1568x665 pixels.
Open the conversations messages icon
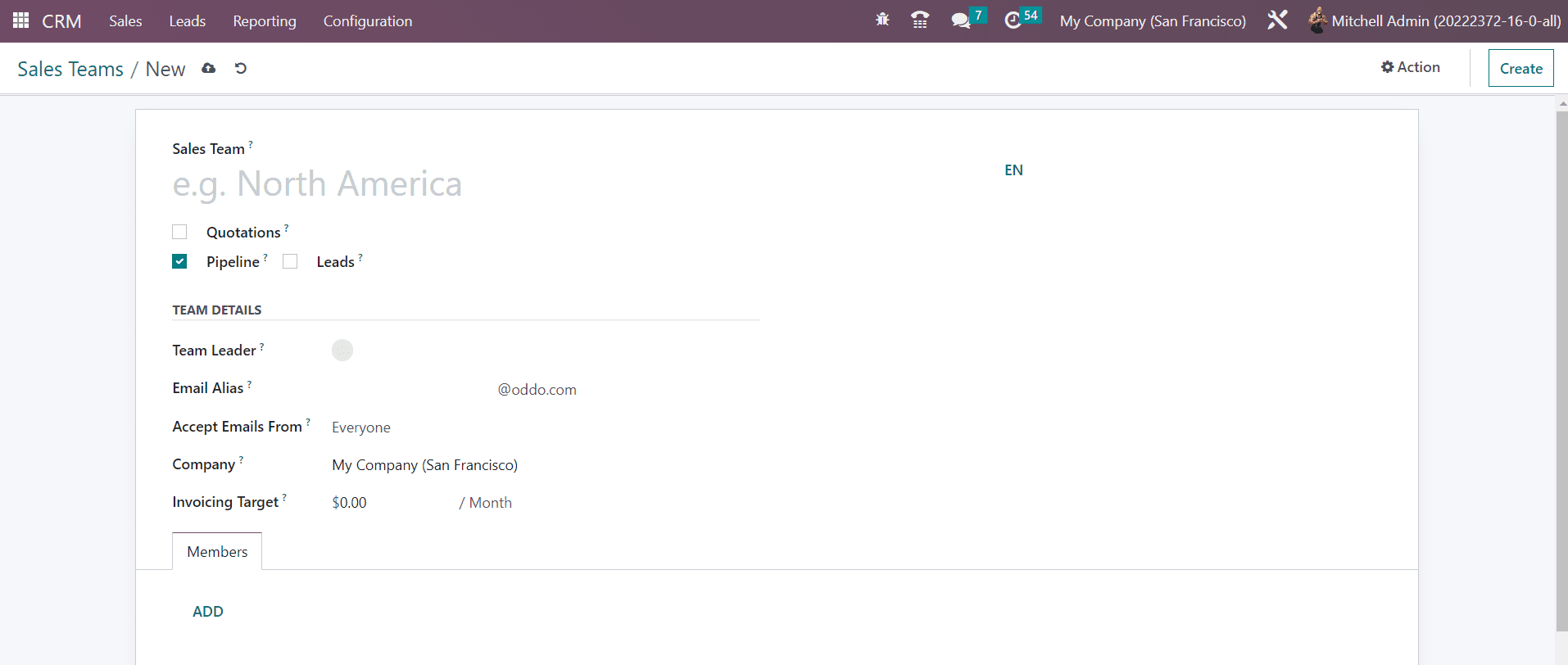(x=960, y=20)
